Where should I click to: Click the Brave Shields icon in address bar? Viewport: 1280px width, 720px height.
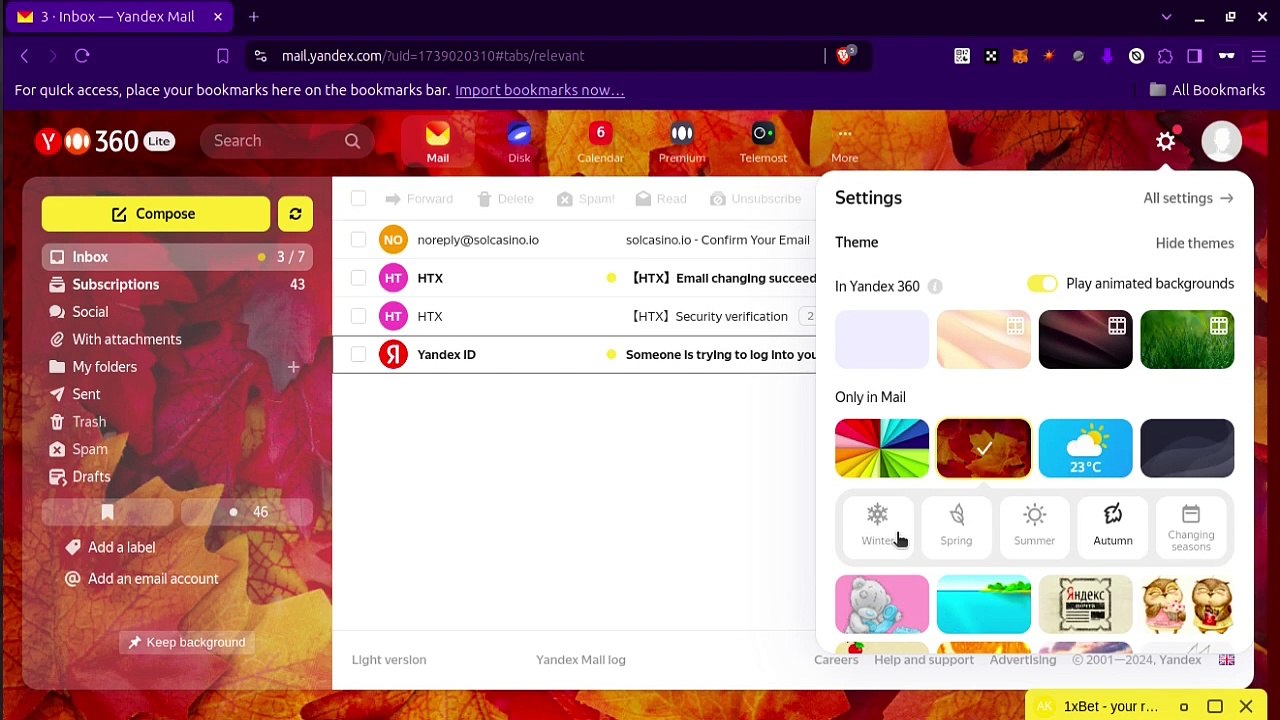click(844, 56)
